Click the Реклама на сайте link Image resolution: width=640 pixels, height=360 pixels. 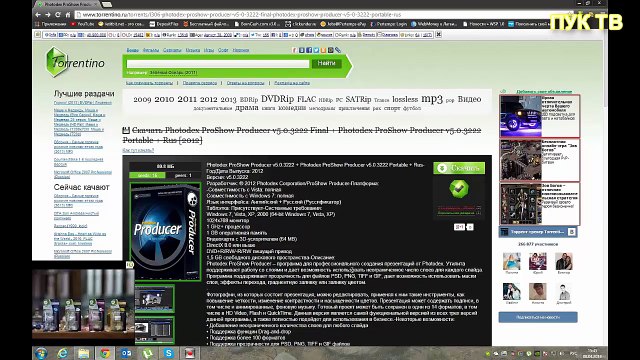pyautogui.click(x=292, y=83)
